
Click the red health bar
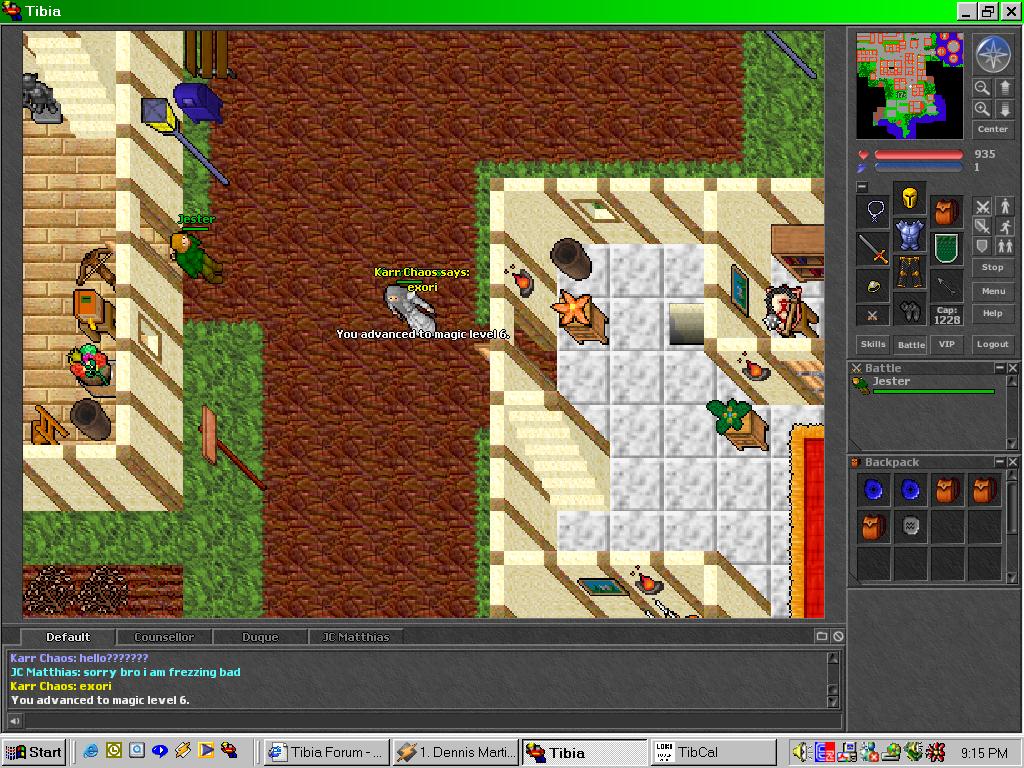click(x=918, y=155)
